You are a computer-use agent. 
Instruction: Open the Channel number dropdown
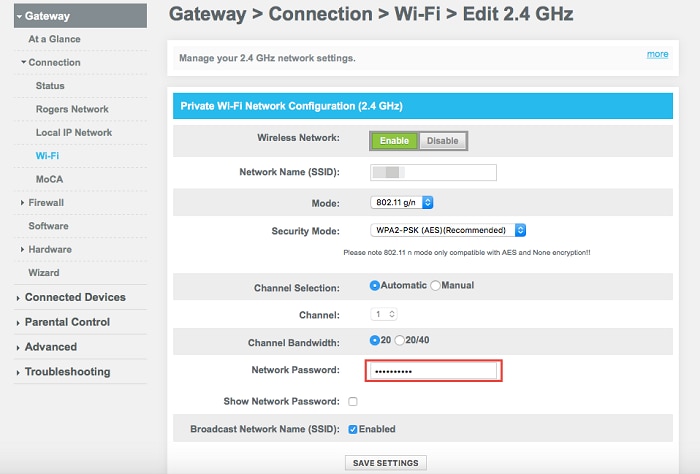[384, 314]
